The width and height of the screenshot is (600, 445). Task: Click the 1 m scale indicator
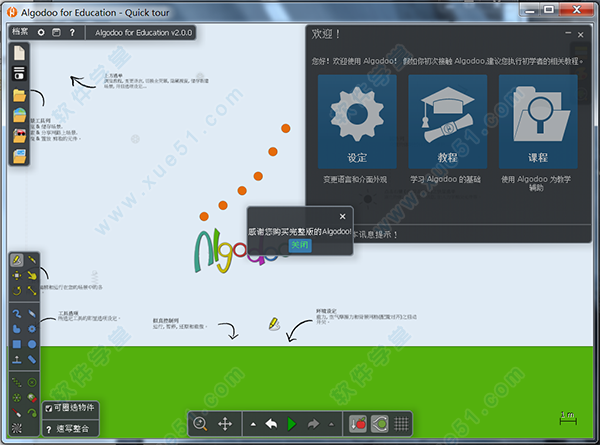(x=568, y=418)
